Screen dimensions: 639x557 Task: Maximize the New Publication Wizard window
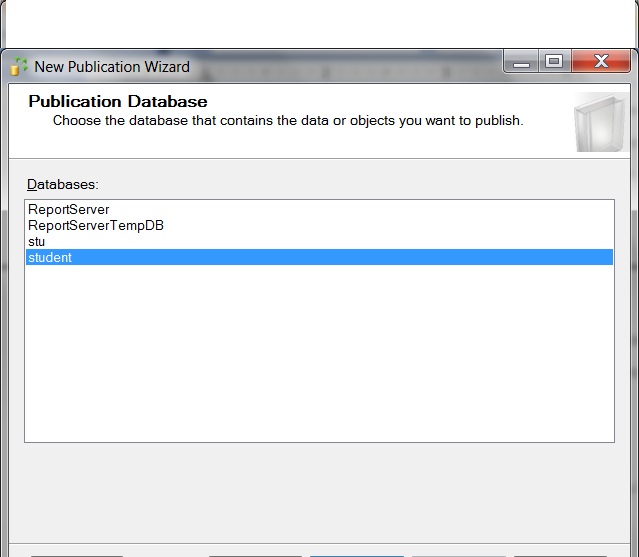click(554, 62)
